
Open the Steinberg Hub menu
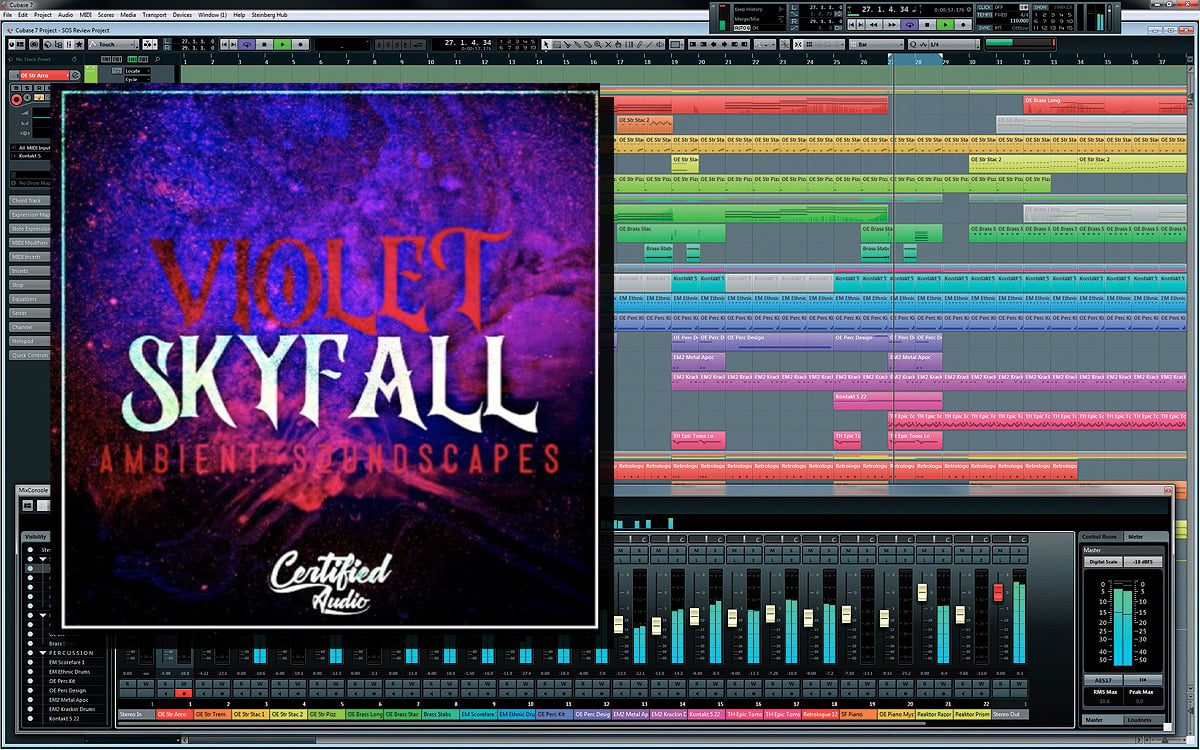click(269, 15)
